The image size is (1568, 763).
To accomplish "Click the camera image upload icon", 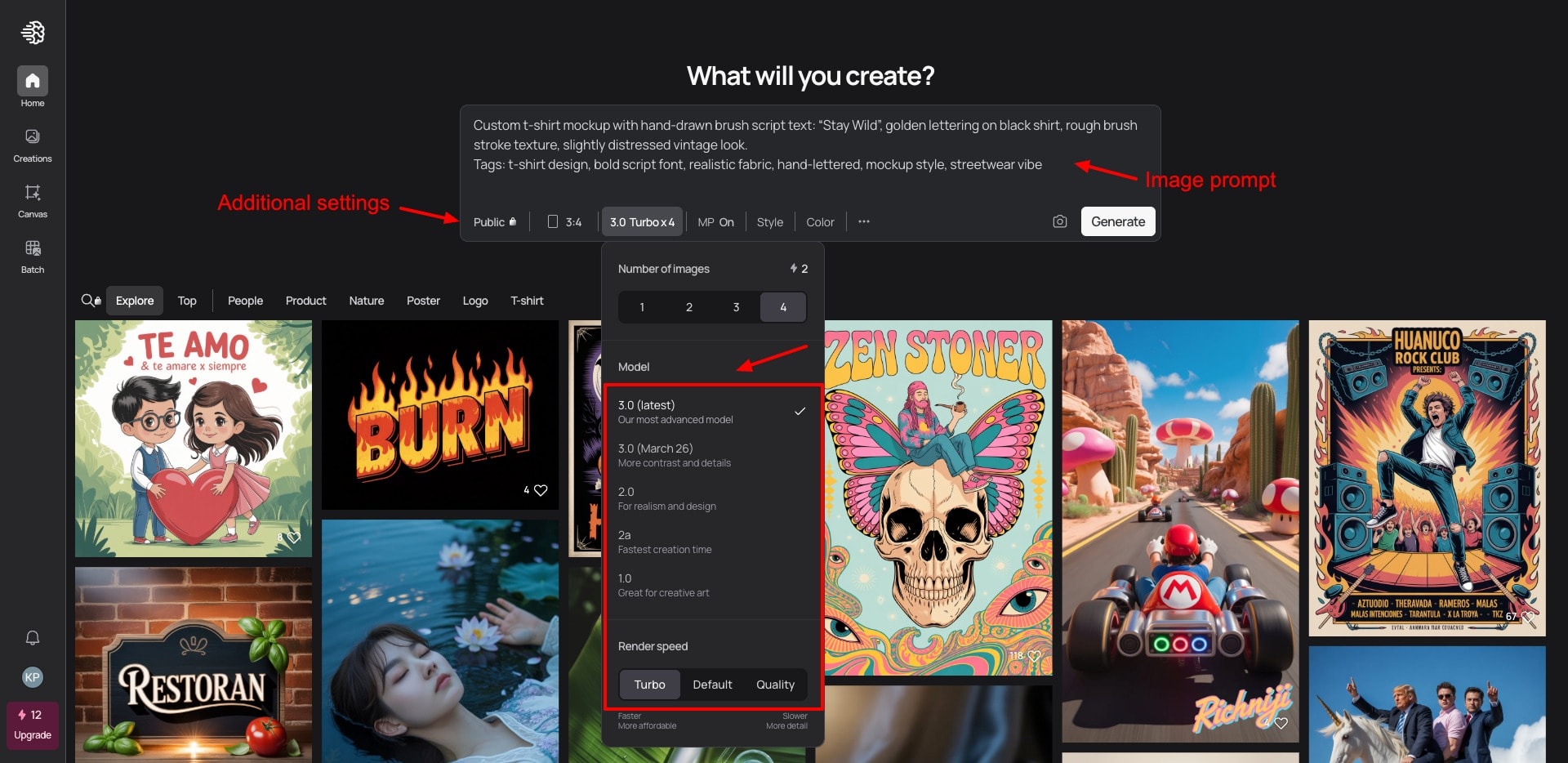I will coord(1059,221).
